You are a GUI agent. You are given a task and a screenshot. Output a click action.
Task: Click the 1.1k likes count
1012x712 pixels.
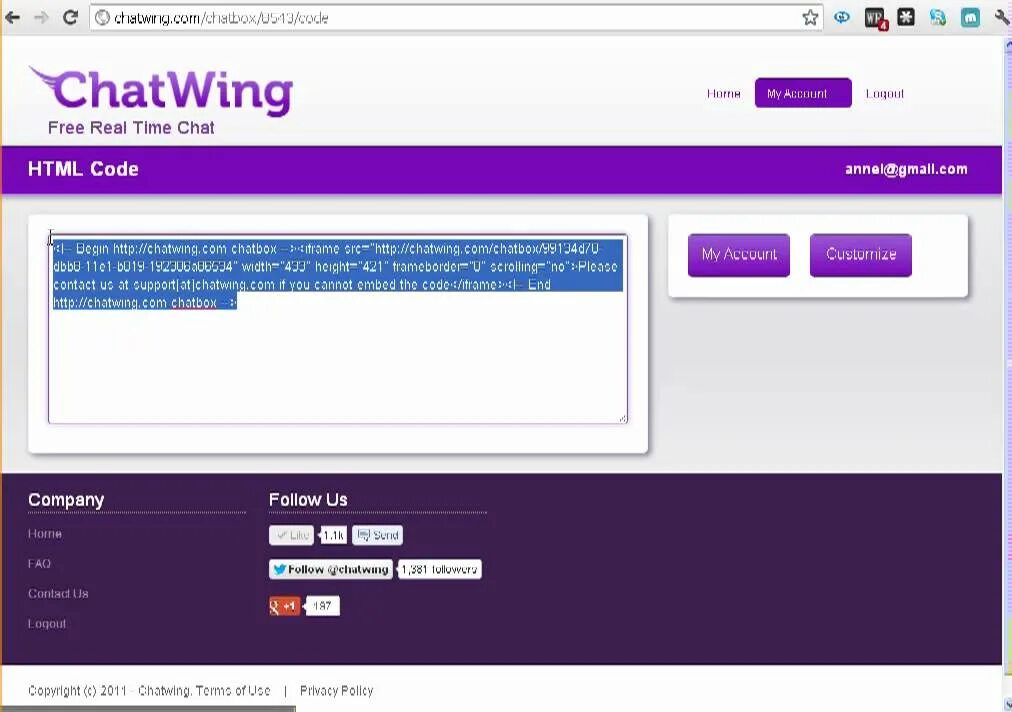(x=334, y=535)
